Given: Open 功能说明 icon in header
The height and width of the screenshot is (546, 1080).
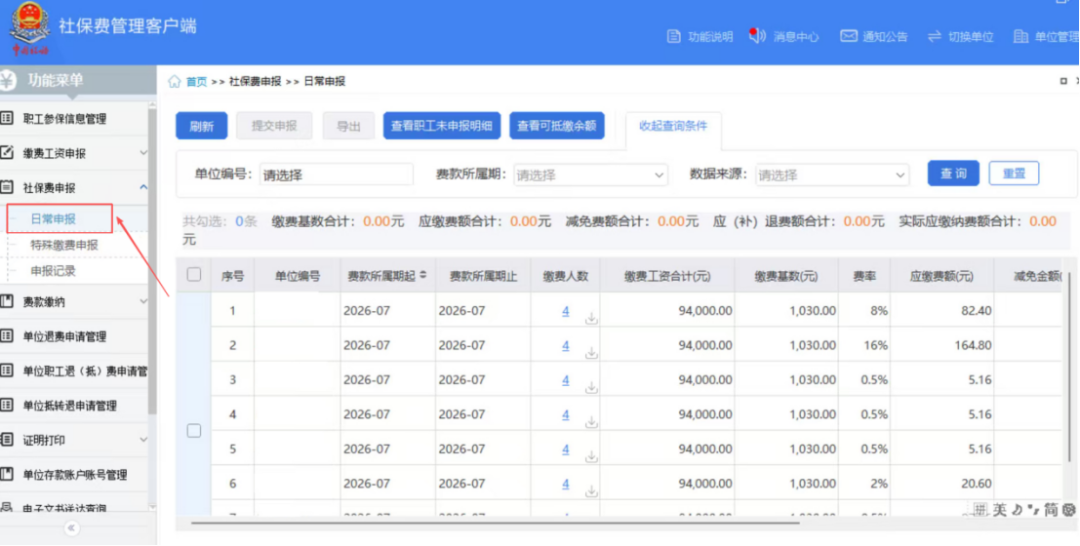Looking at the screenshot, I should (674, 36).
